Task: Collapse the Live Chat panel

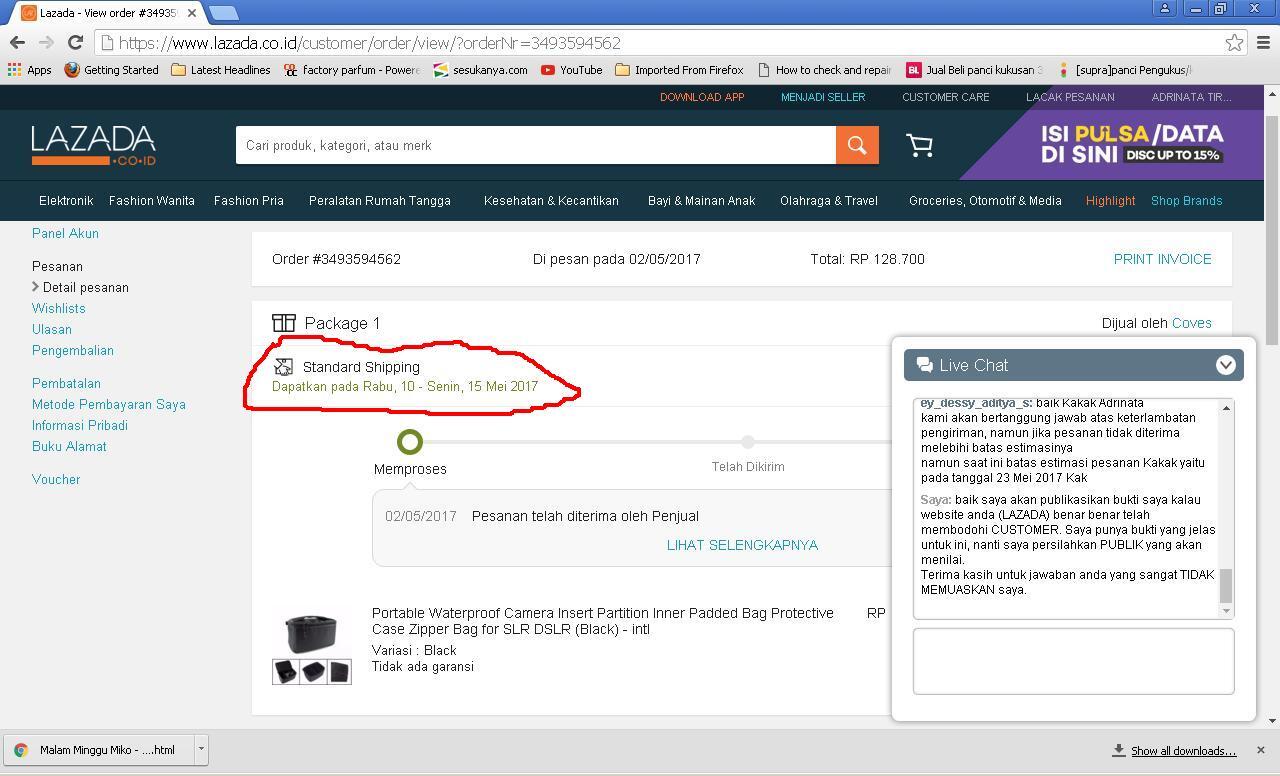Action: (1225, 365)
